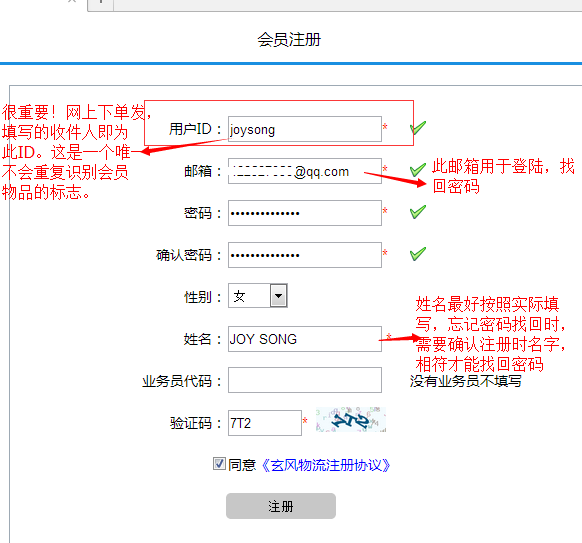Screen dimensions: 582x543
Task: Toggle the 同意 agreement checkbox
Action: click(x=219, y=464)
